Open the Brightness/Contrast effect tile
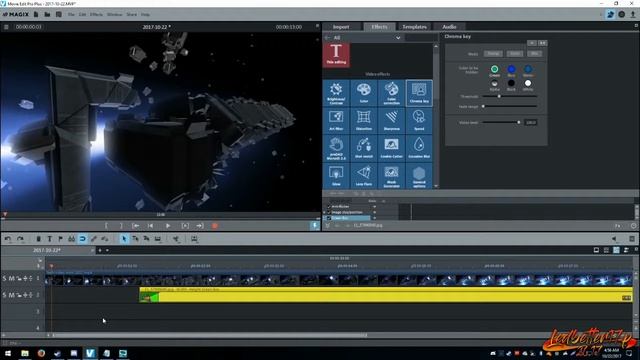The height and width of the screenshot is (360, 640). coord(336,93)
